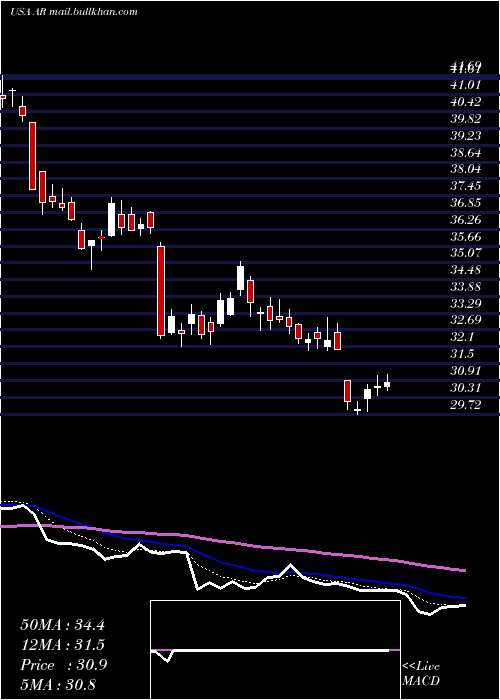This screenshot has width=500, height=700.
Task: Click the 50MA : 34.4 readout
Action: tap(62, 625)
